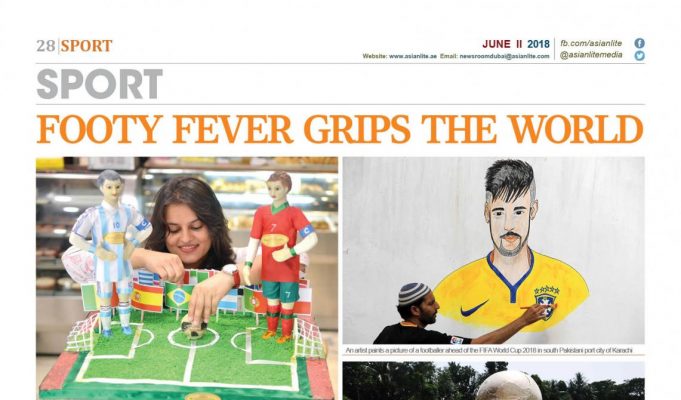Open the football cake photo
The image size is (681, 400).
coord(187,278)
